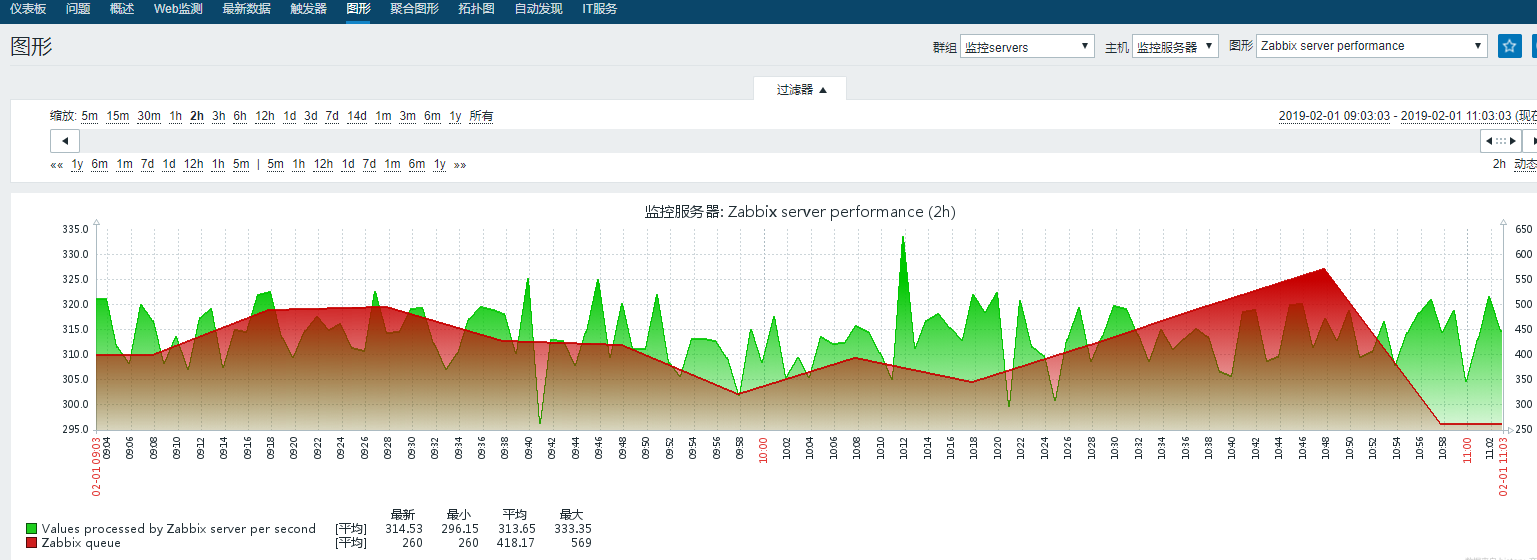Shift time forward by 1d
Screen dimensions: 1537x560
pyautogui.click(x=348, y=164)
